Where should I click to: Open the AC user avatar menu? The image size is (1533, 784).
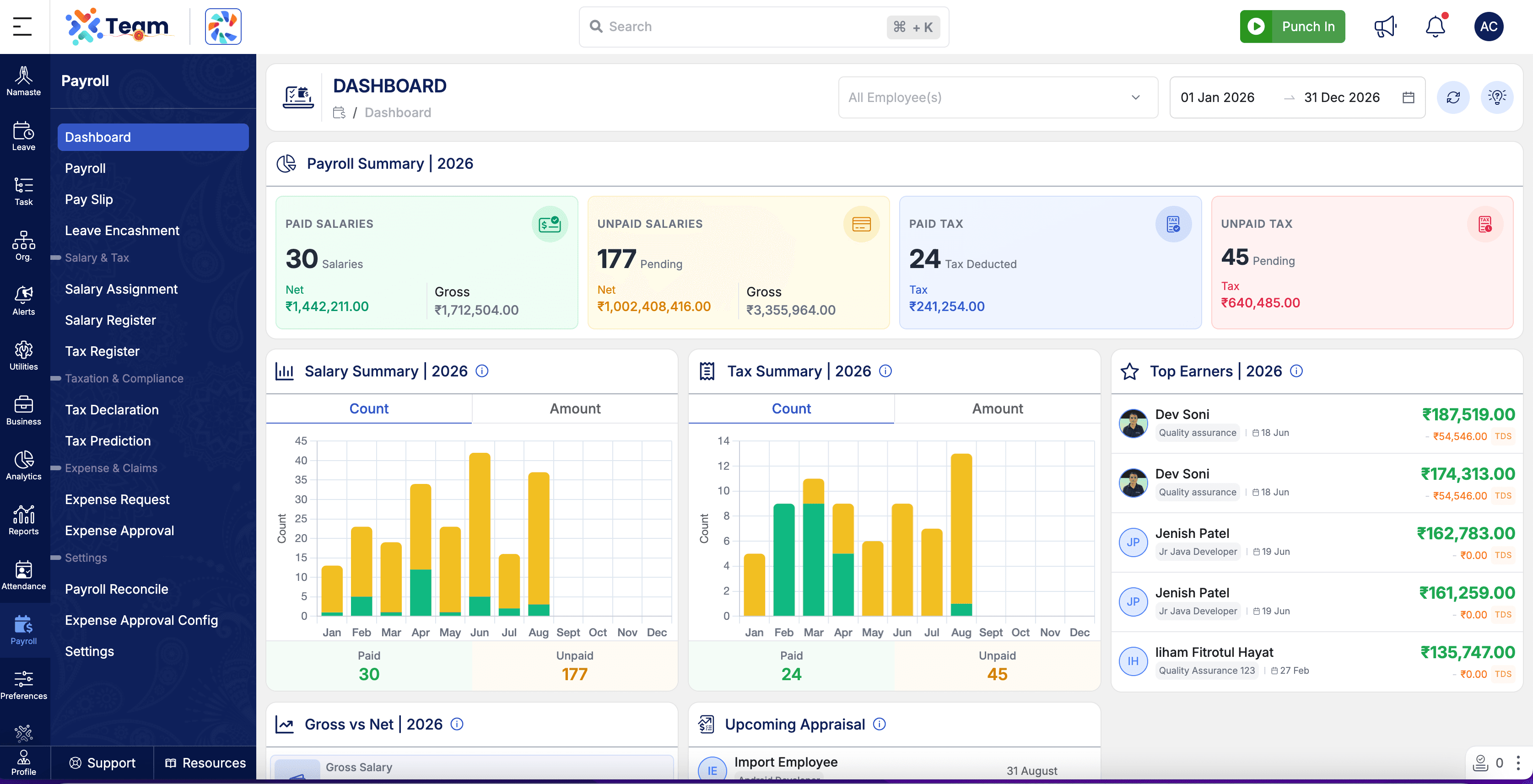(x=1488, y=26)
